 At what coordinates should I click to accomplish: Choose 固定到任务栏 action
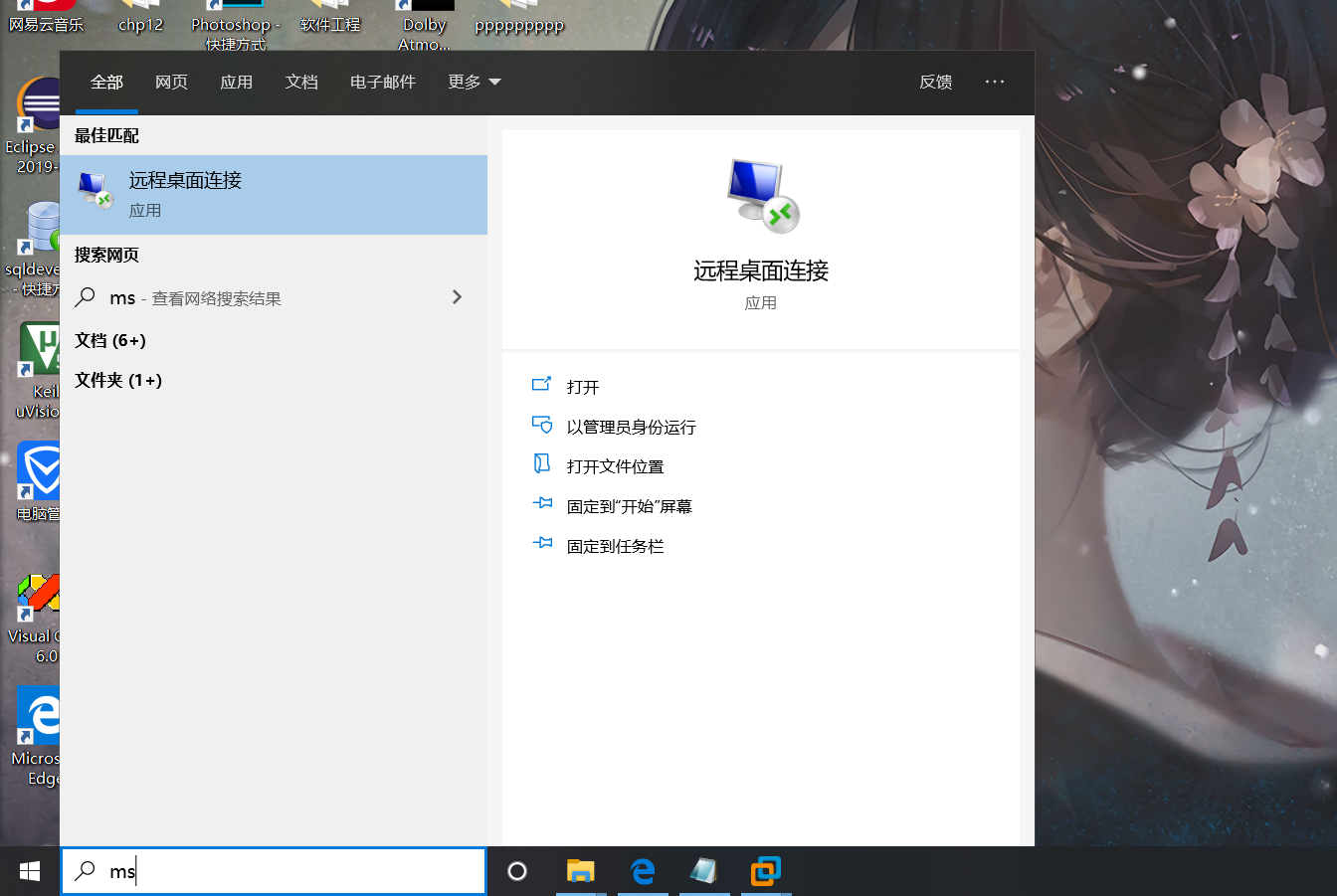pyautogui.click(x=615, y=546)
